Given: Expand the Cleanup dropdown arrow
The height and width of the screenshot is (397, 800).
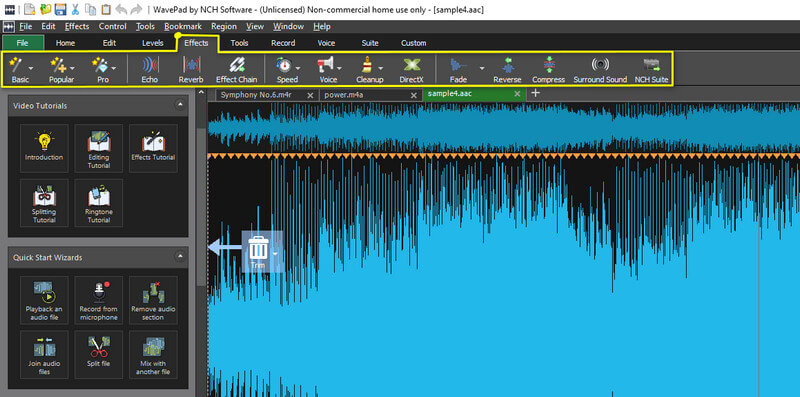Looking at the screenshot, I should coord(381,68).
